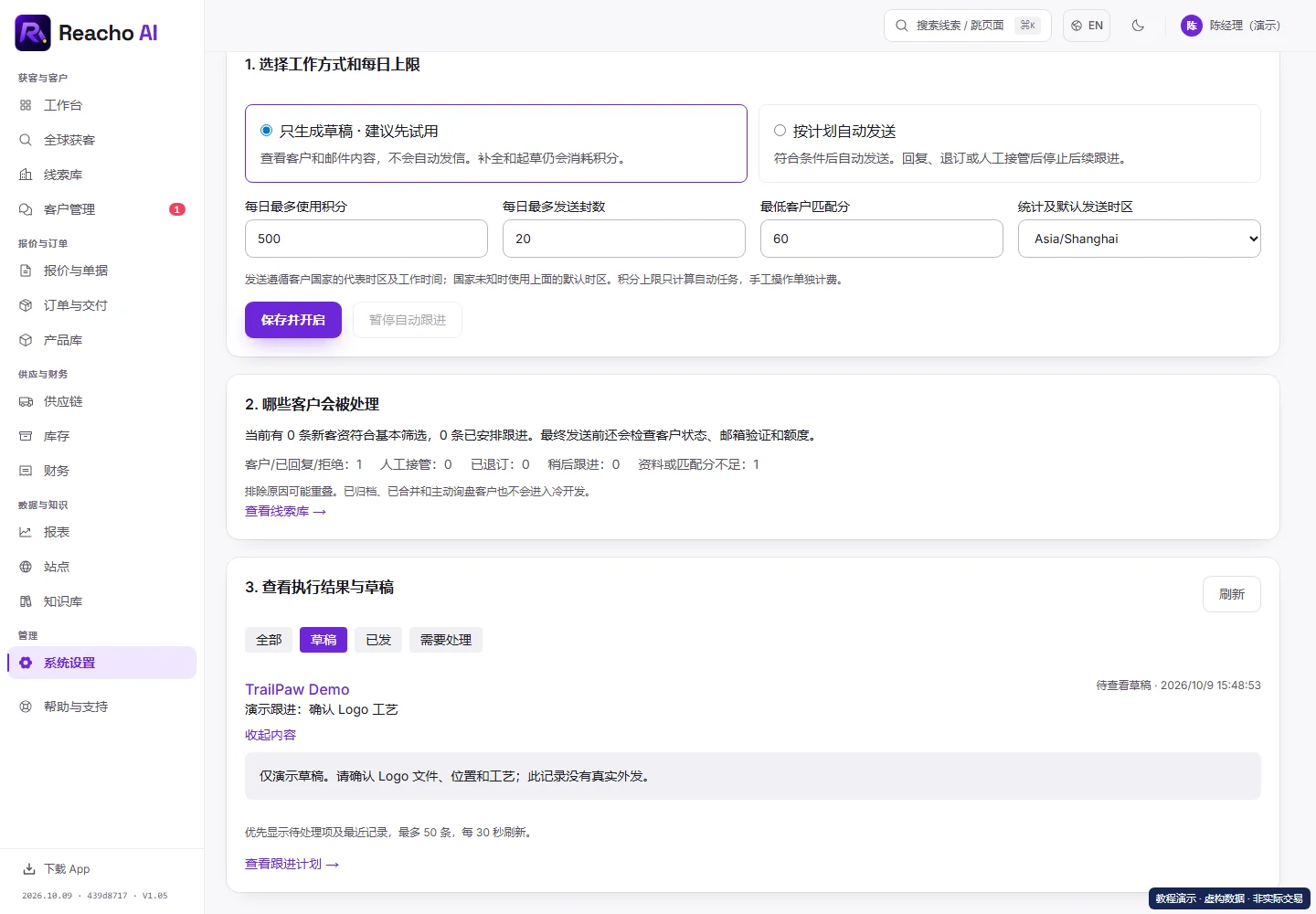Open 站点 globe icon

point(26,567)
